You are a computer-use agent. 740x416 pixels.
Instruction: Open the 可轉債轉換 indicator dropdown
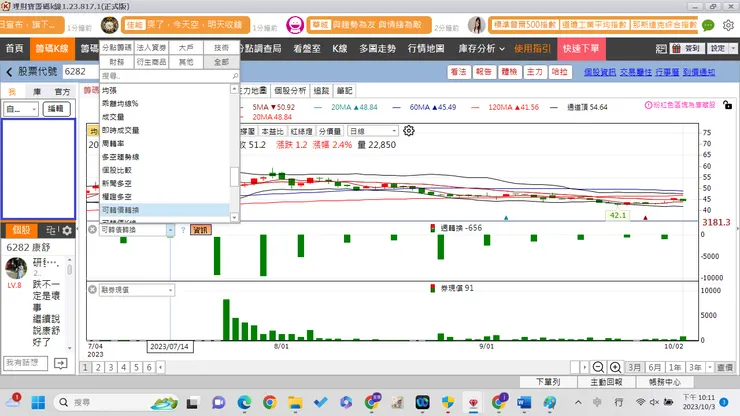[170, 230]
